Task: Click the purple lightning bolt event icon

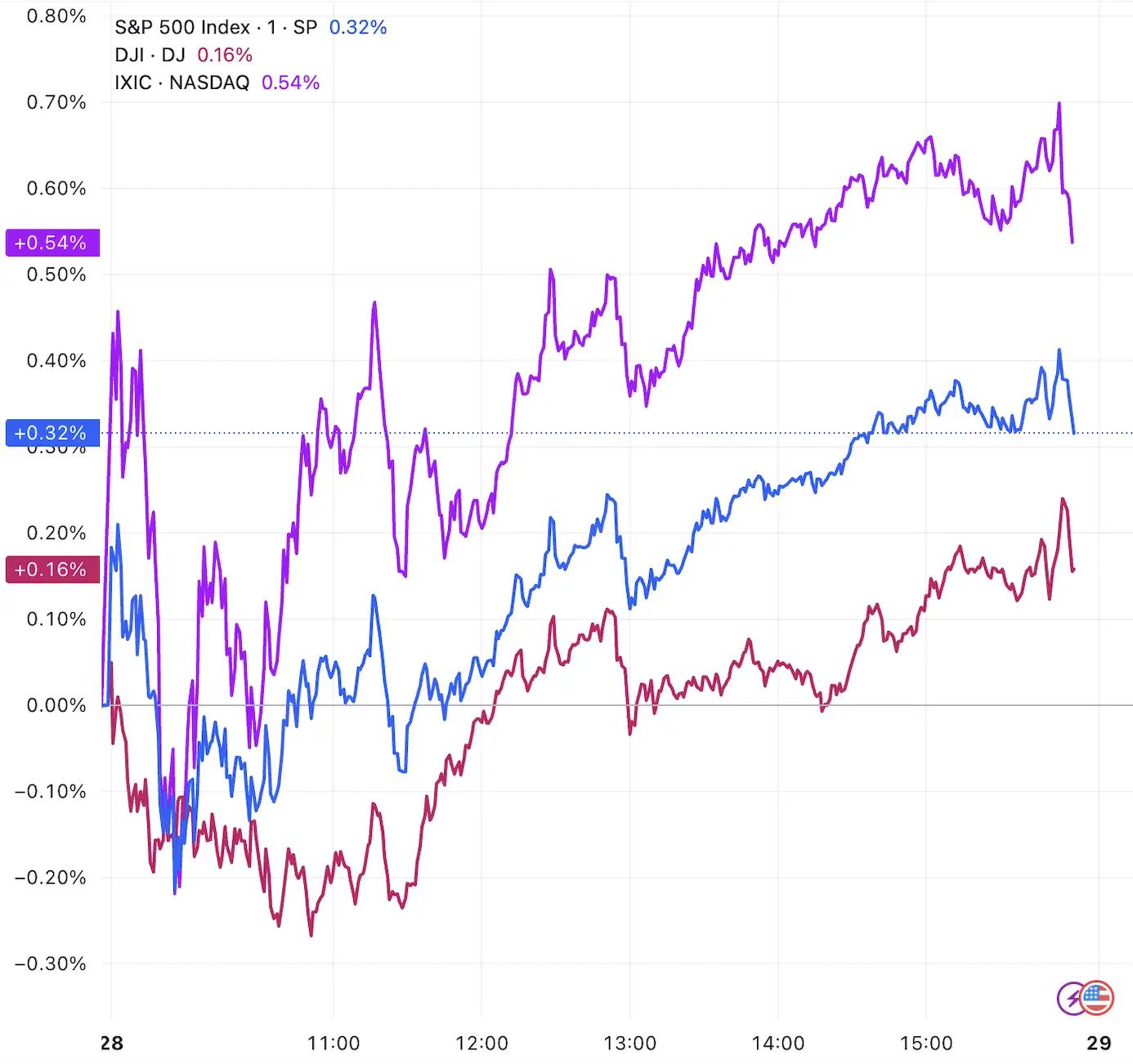Action: point(1071,998)
